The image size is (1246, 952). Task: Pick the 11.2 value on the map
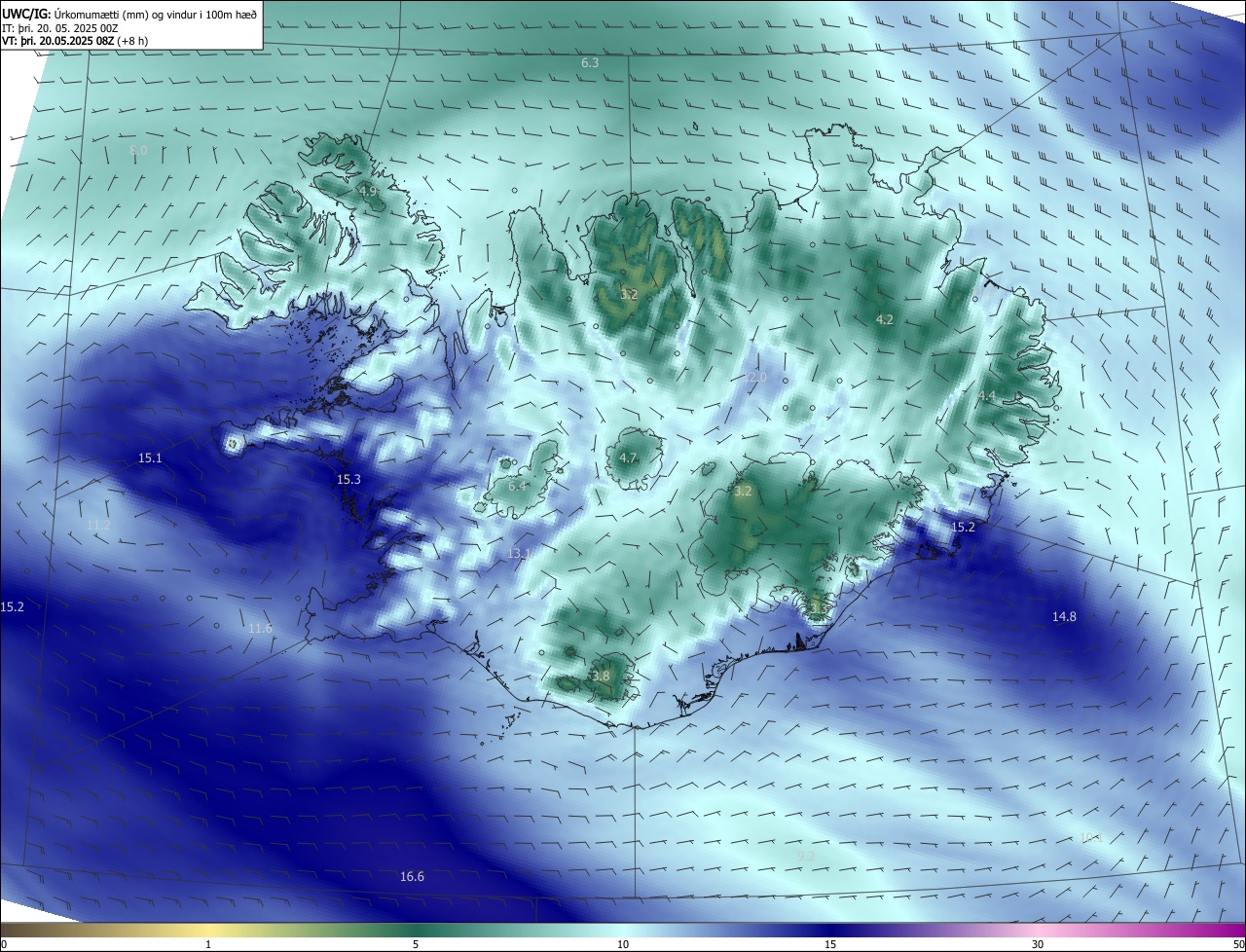98,526
